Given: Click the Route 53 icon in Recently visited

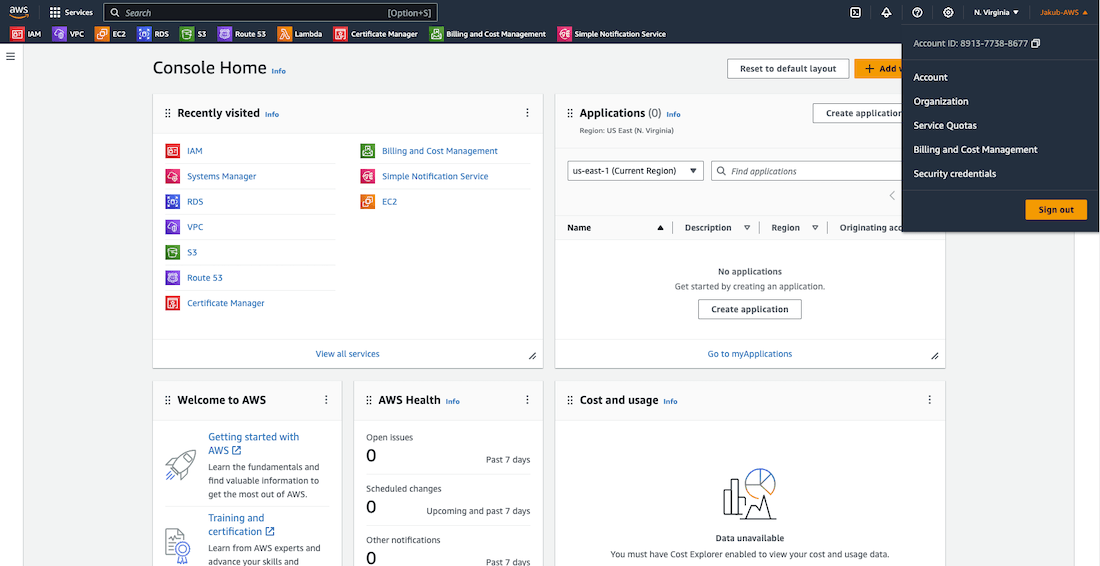Looking at the screenshot, I should pos(173,278).
